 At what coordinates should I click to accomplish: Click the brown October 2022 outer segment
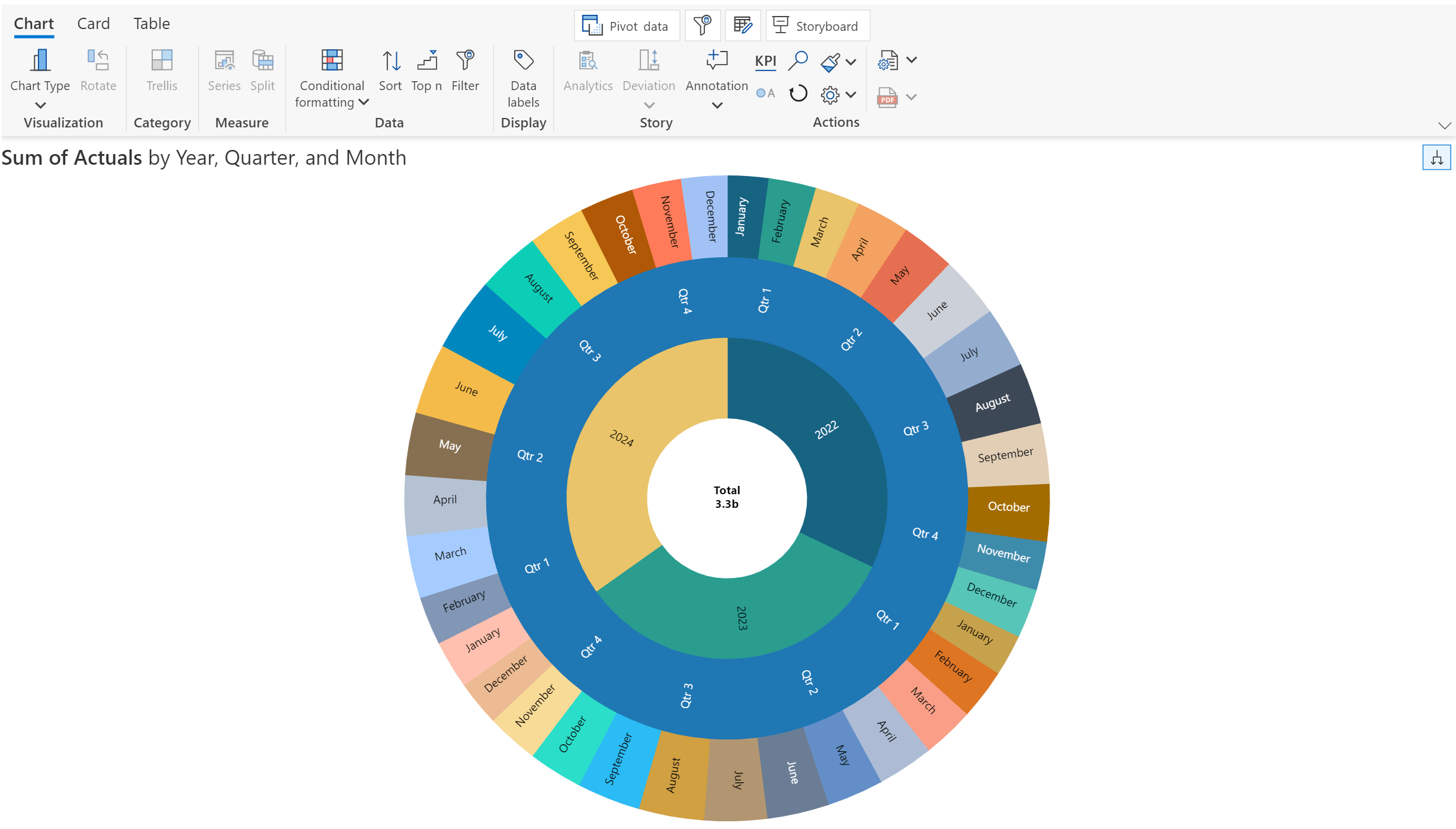[x=1008, y=507]
